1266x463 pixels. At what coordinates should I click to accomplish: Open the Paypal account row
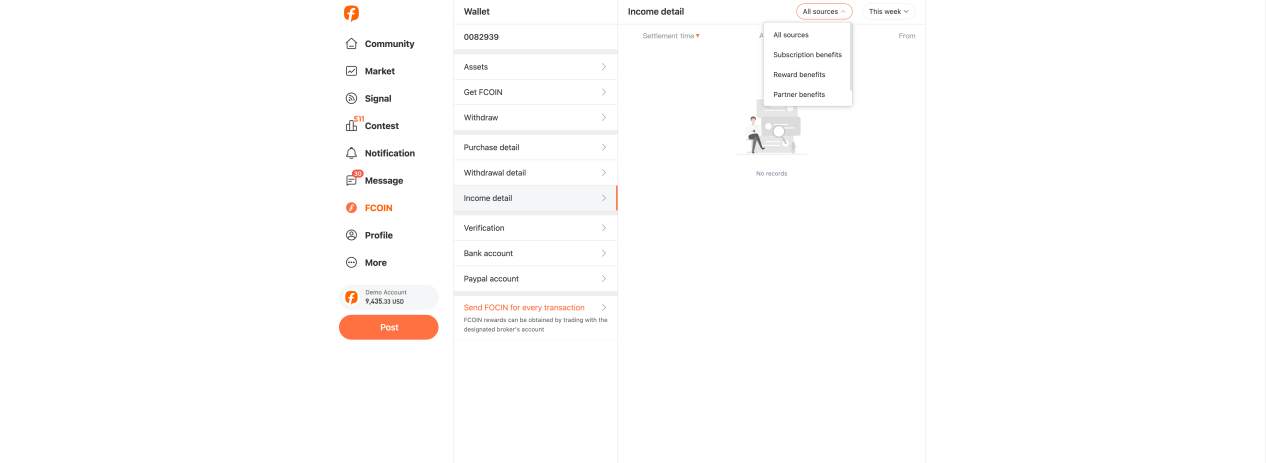(x=535, y=279)
